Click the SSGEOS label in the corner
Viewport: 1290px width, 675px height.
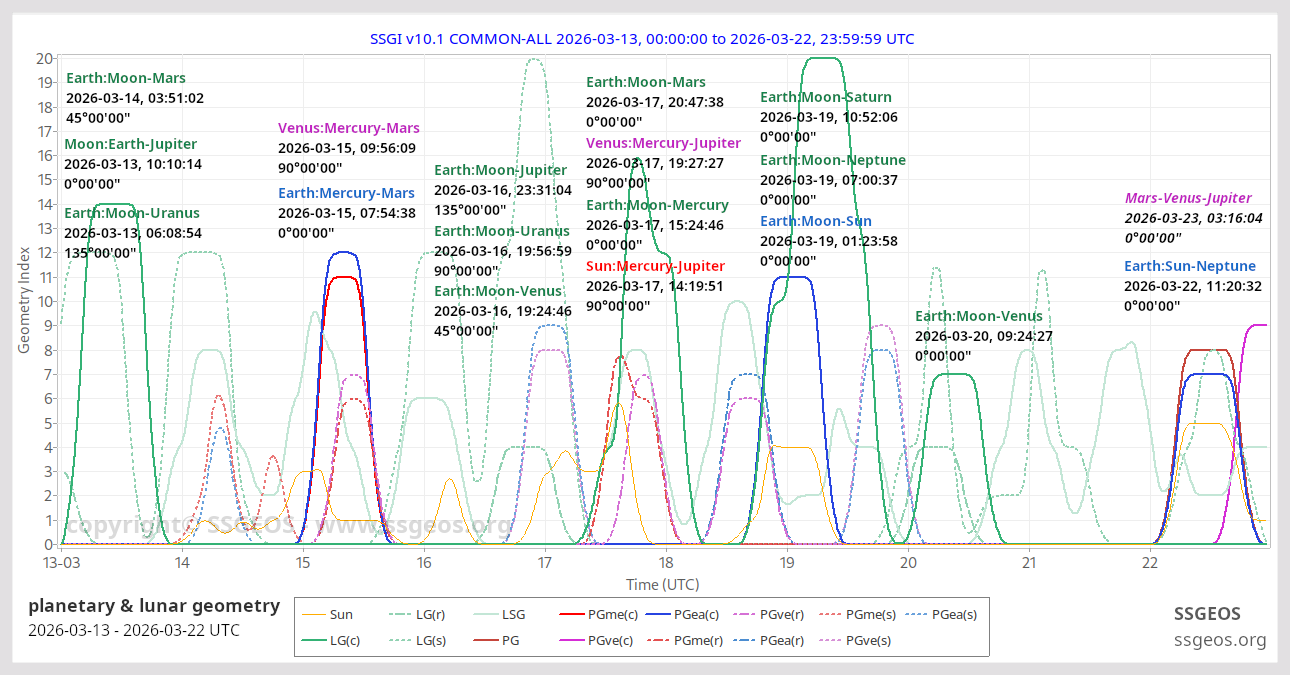pyautogui.click(x=1208, y=613)
